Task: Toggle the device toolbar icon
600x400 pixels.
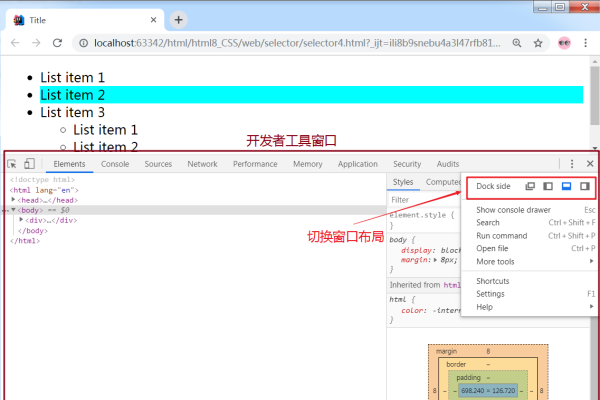Action: 29,164
